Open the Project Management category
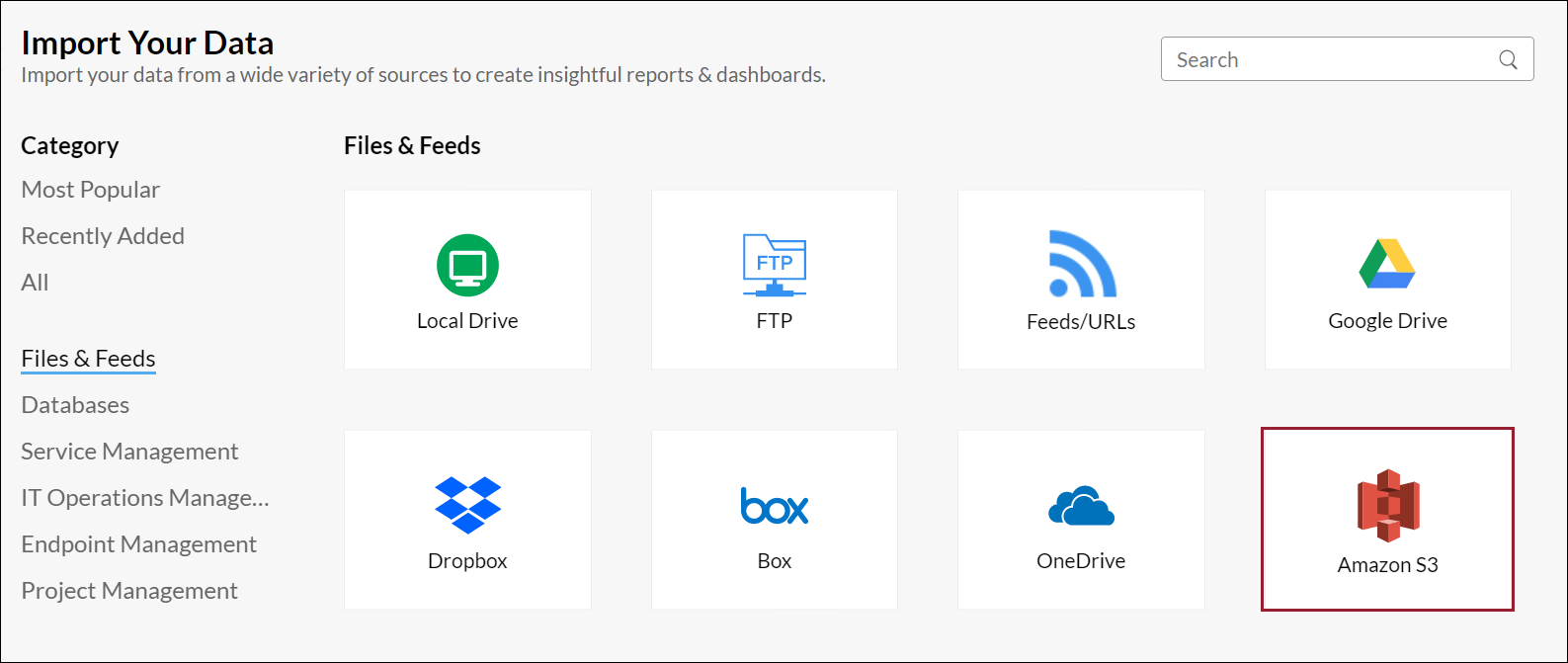This screenshot has width=1568, height=663. click(x=129, y=591)
